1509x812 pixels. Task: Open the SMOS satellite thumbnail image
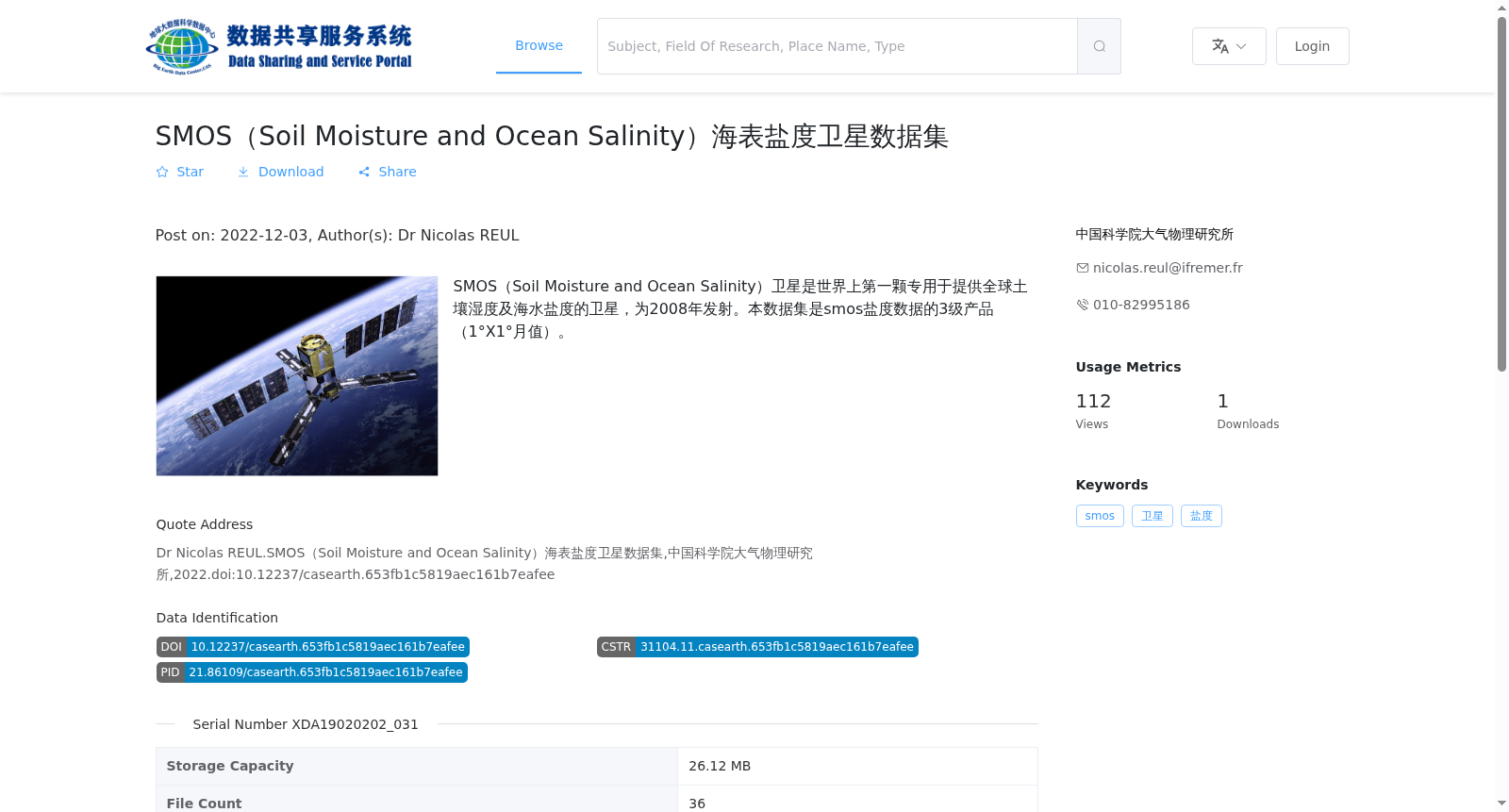297,375
